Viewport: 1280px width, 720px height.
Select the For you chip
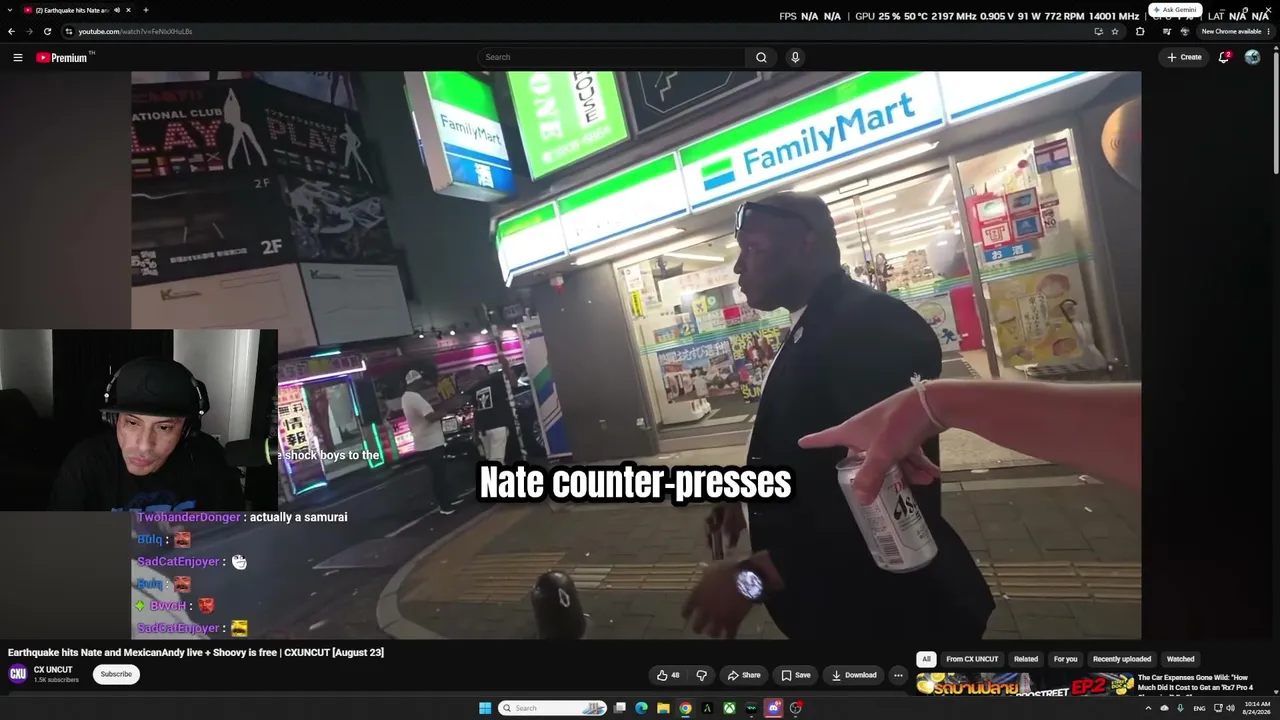click(x=1065, y=659)
